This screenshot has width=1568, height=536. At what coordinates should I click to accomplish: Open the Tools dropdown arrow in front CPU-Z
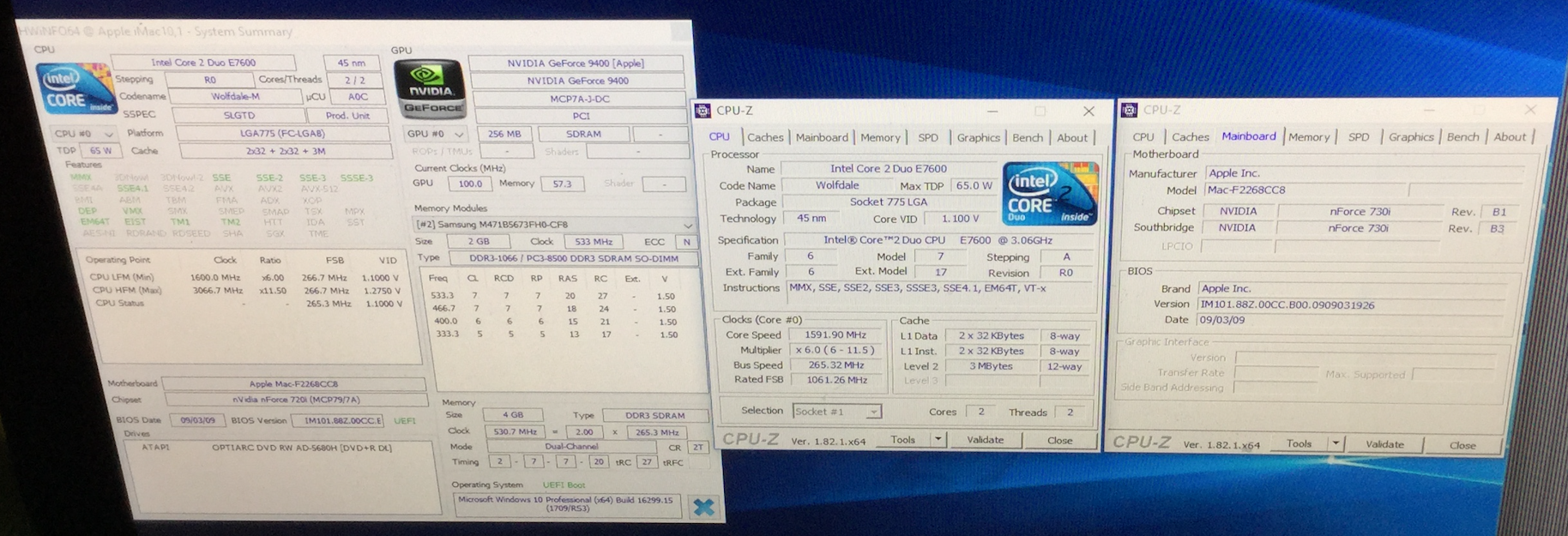tap(938, 440)
